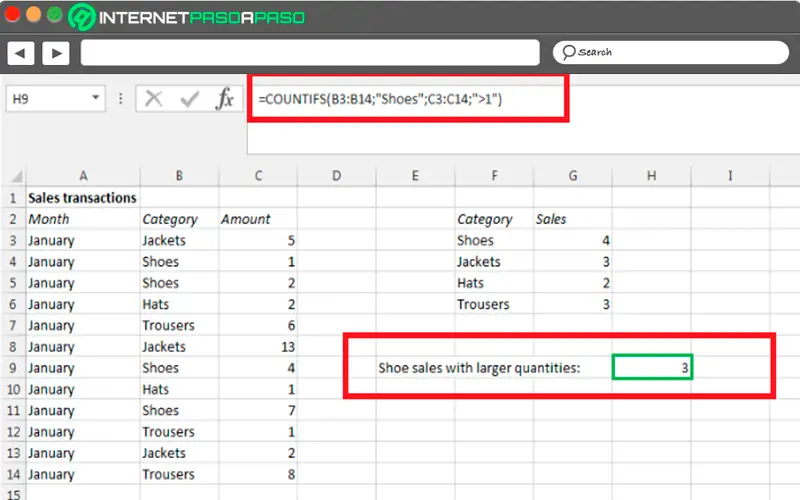Click the 'Category' header in column B
Screen dimensions: 800x500
(x=179, y=219)
